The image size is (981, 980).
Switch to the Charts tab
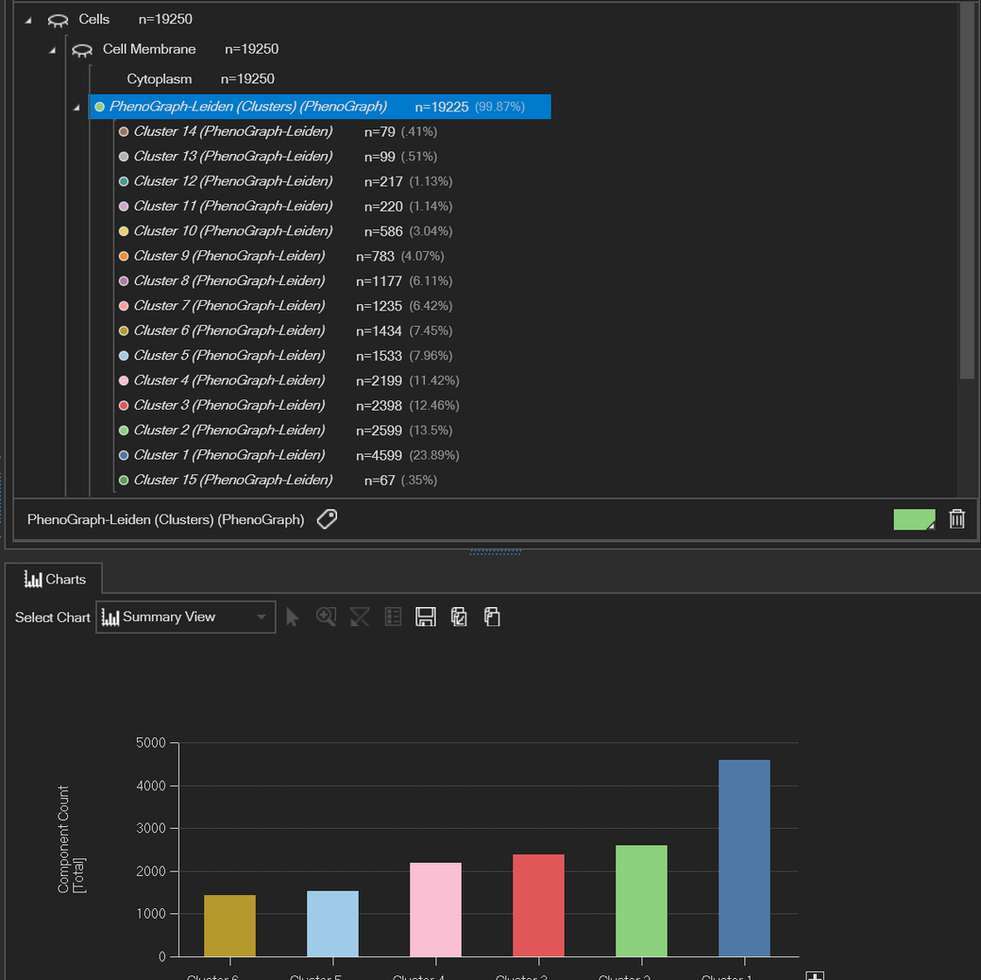pos(54,579)
